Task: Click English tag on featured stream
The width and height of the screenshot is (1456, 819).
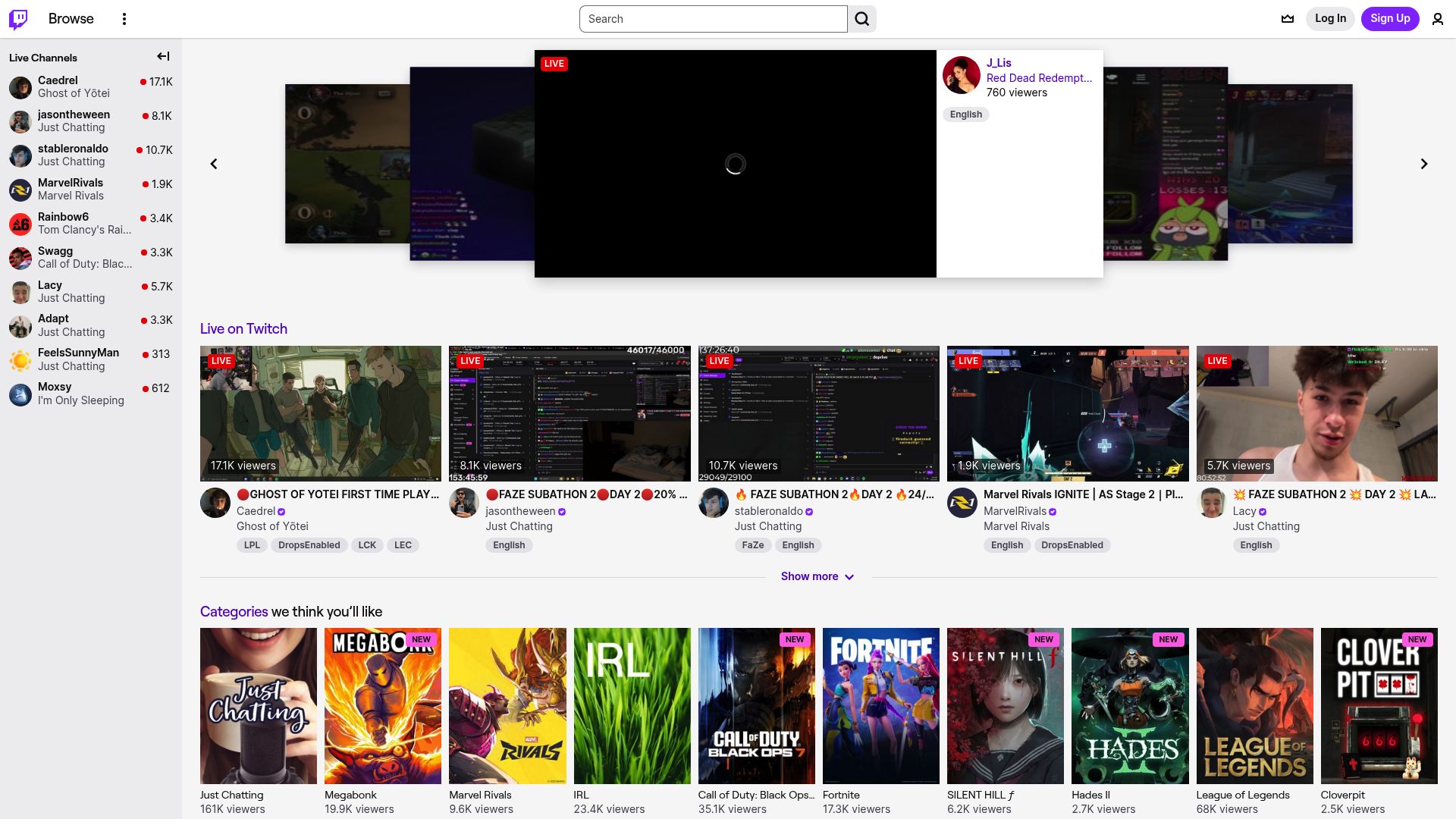Action: (x=965, y=115)
